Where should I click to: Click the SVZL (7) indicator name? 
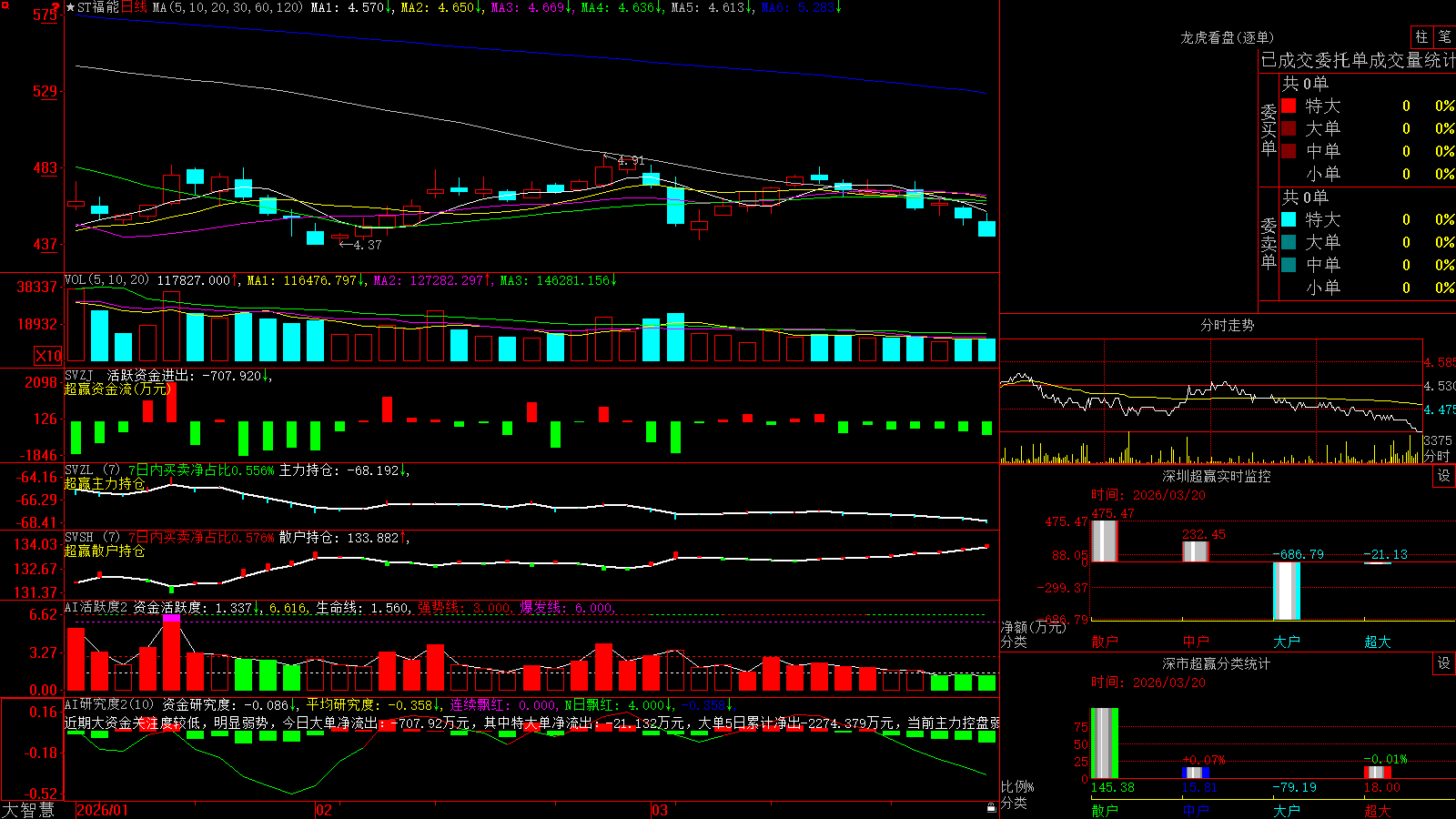[92, 470]
